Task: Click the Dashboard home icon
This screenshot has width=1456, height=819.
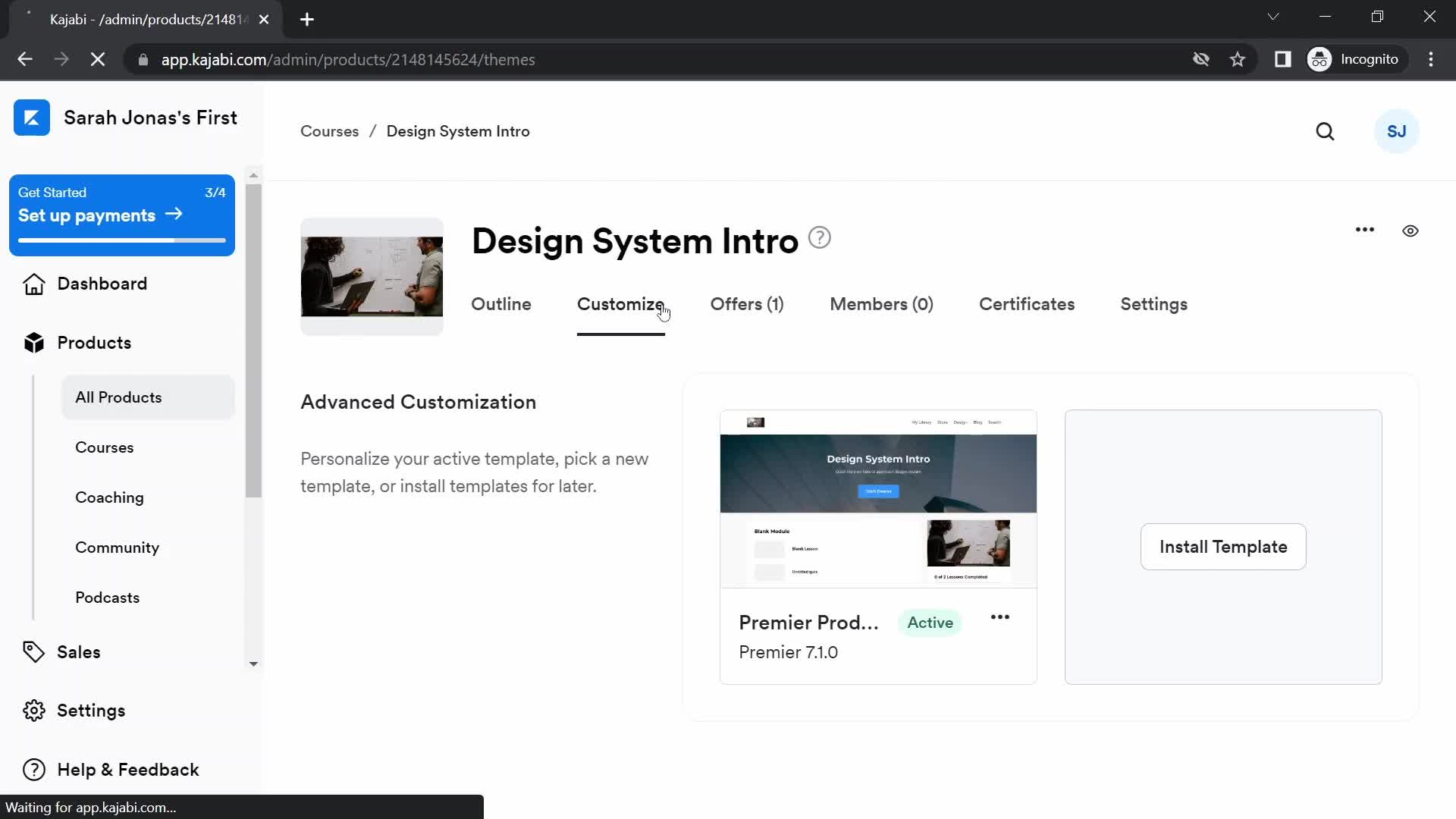Action: (34, 284)
